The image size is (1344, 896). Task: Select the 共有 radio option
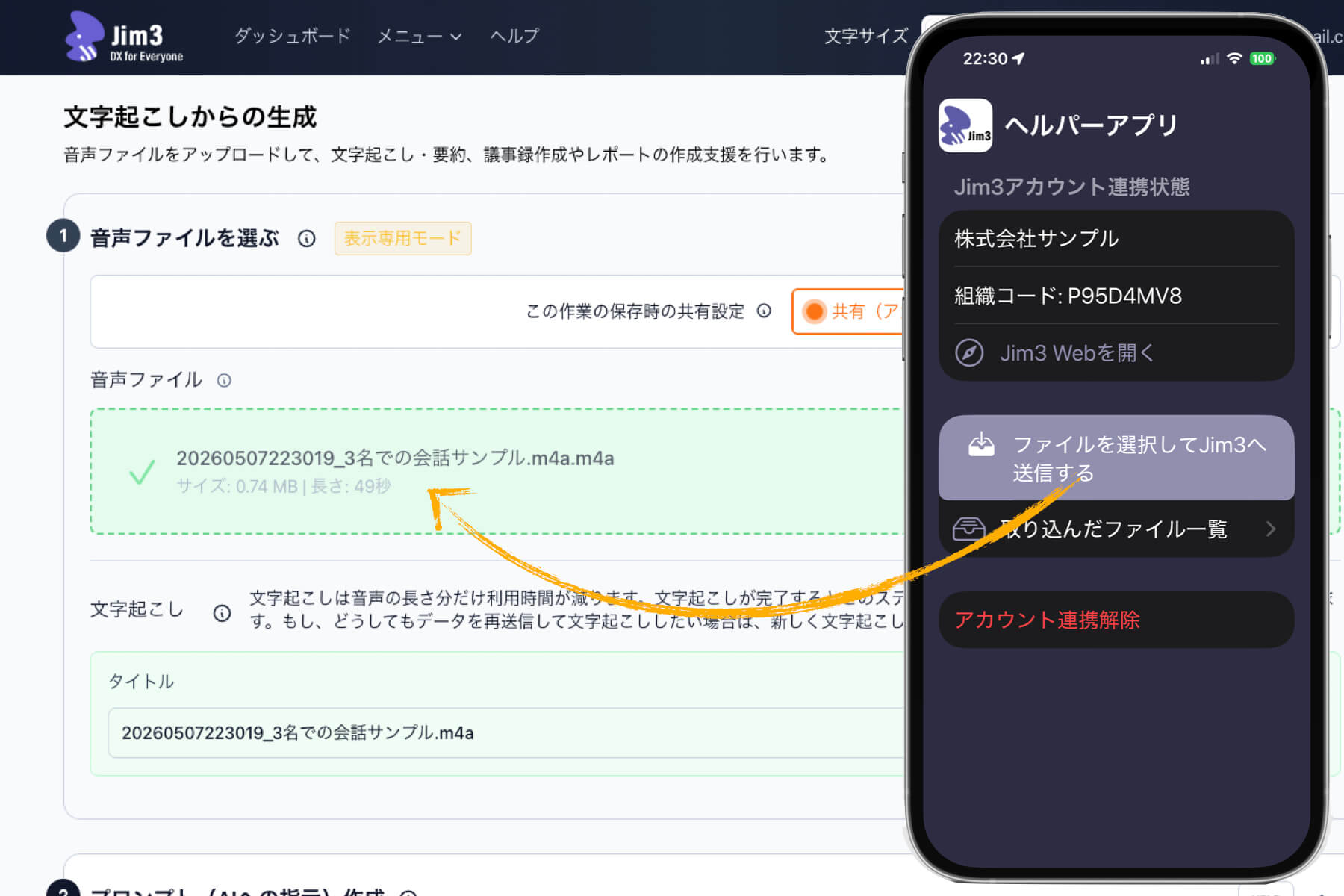click(815, 311)
